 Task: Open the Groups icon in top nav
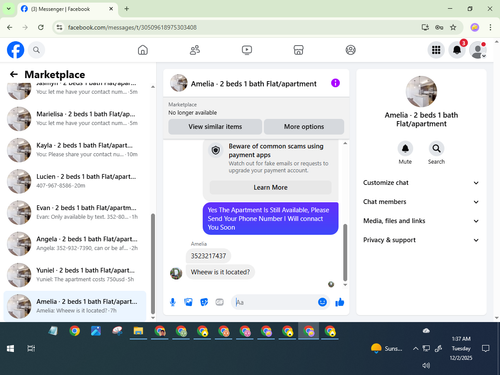tap(350, 50)
